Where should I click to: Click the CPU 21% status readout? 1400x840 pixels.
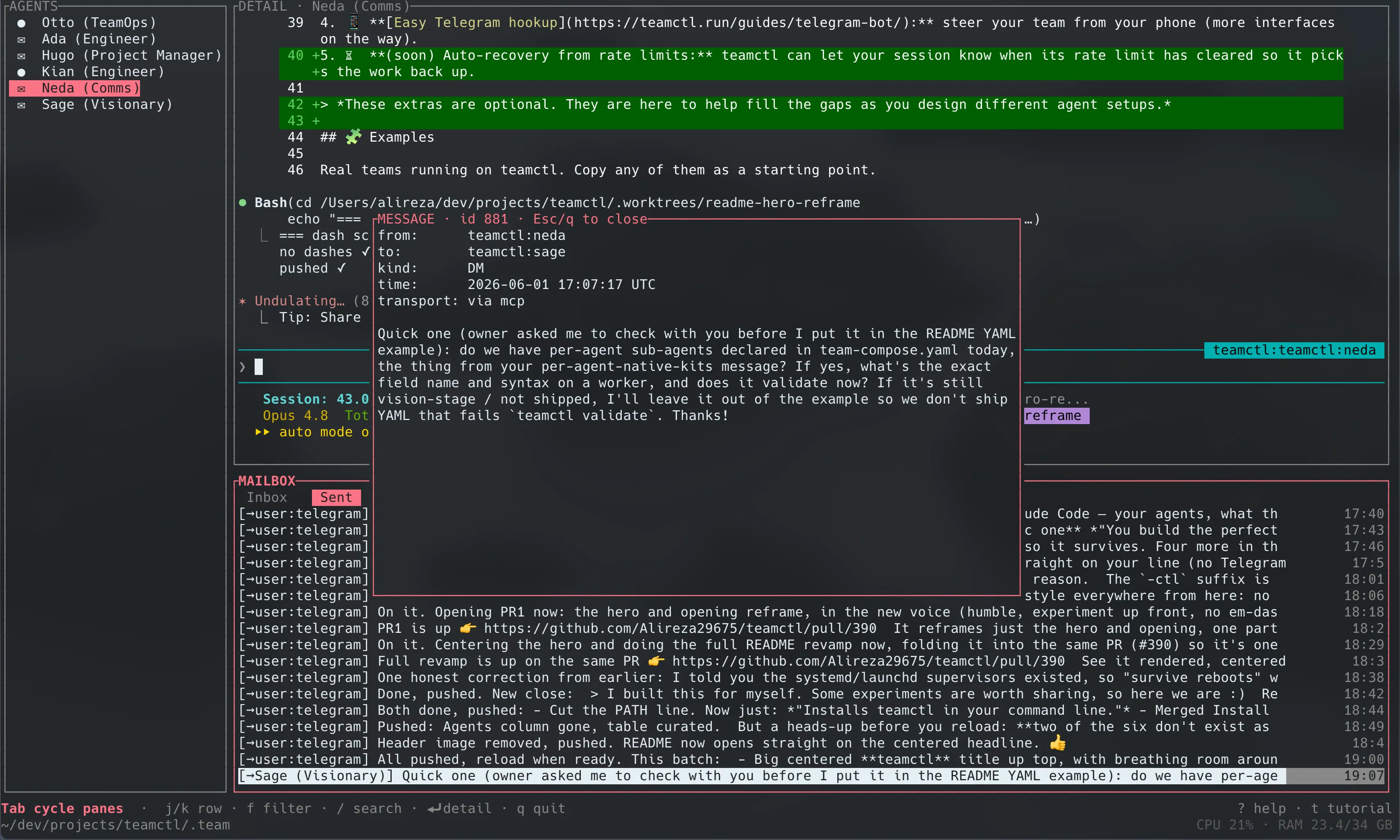tap(1224, 825)
